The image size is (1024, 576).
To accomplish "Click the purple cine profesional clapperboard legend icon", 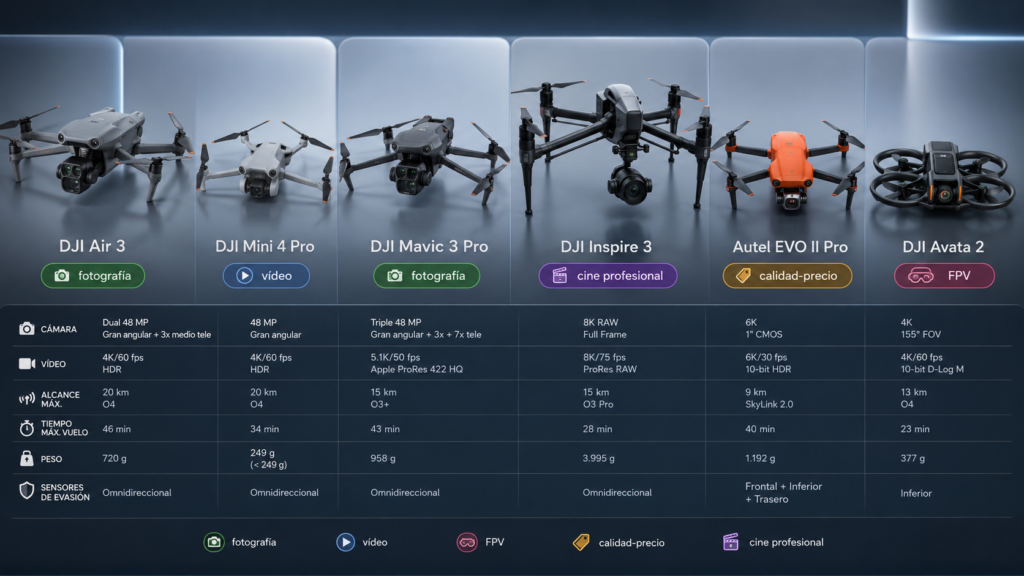I will [731, 542].
